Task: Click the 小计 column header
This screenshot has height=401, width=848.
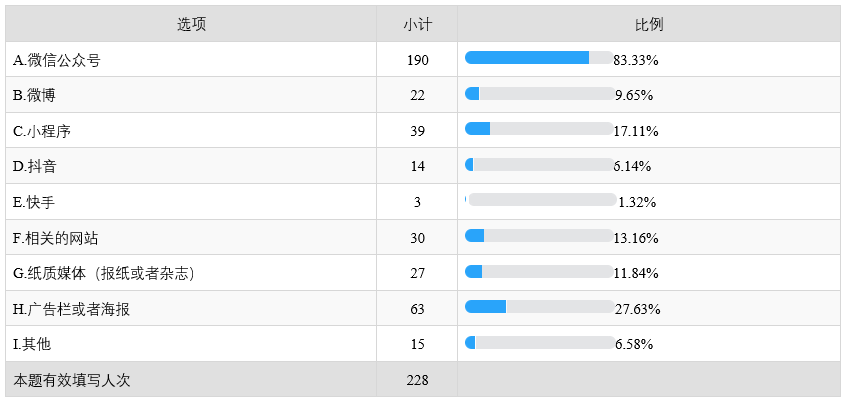Action: coord(417,24)
